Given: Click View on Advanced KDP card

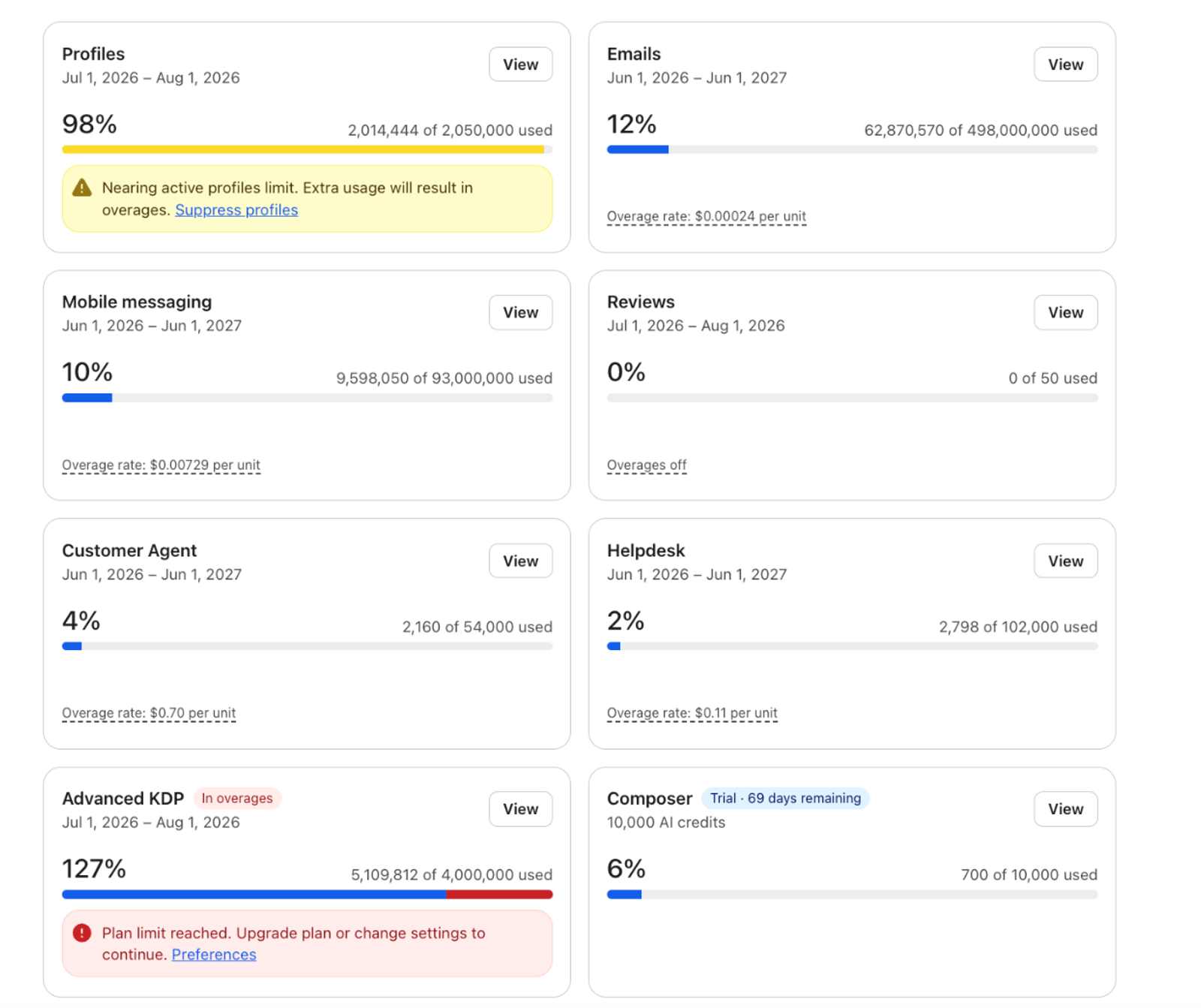Looking at the screenshot, I should point(520,809).
